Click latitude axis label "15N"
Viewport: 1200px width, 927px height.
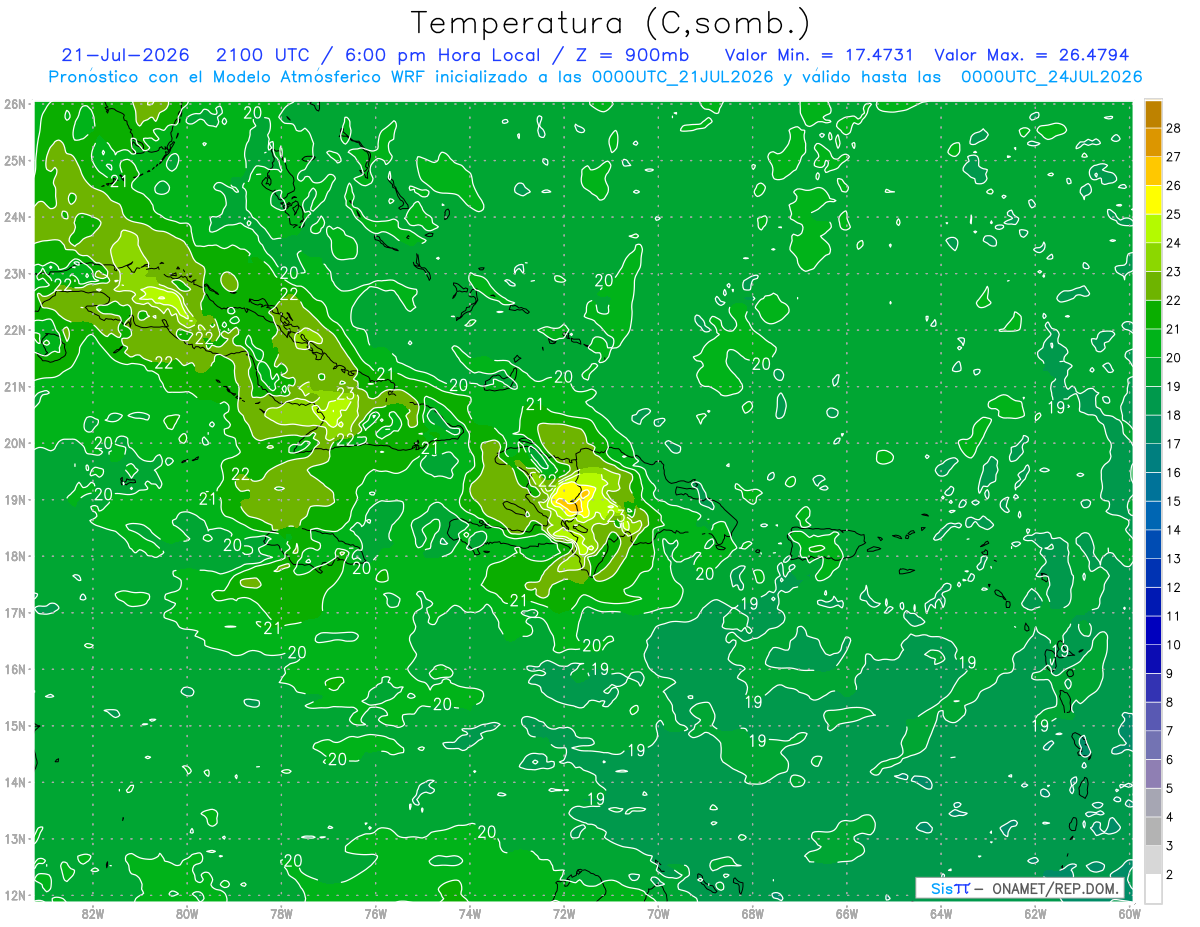click(14, 725)
